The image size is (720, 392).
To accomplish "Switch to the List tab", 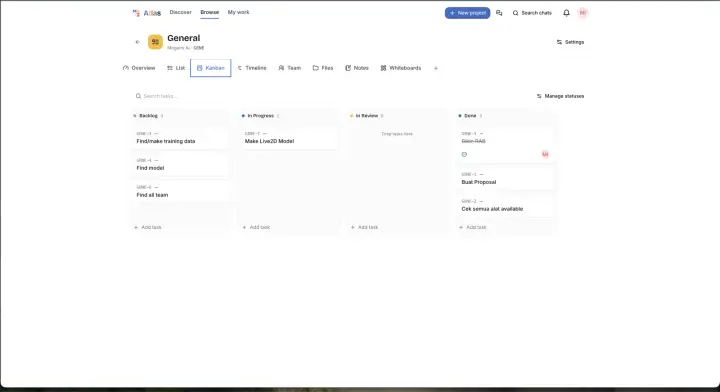I will [176, 68].
